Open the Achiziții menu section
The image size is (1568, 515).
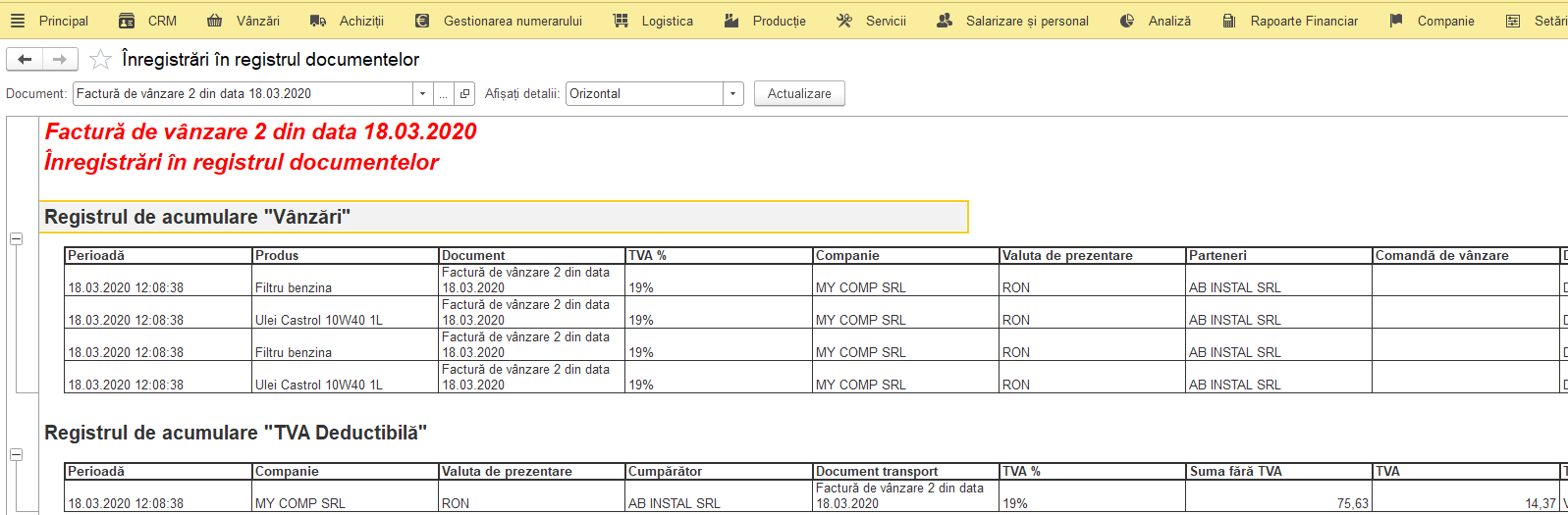tap(362, 21)
